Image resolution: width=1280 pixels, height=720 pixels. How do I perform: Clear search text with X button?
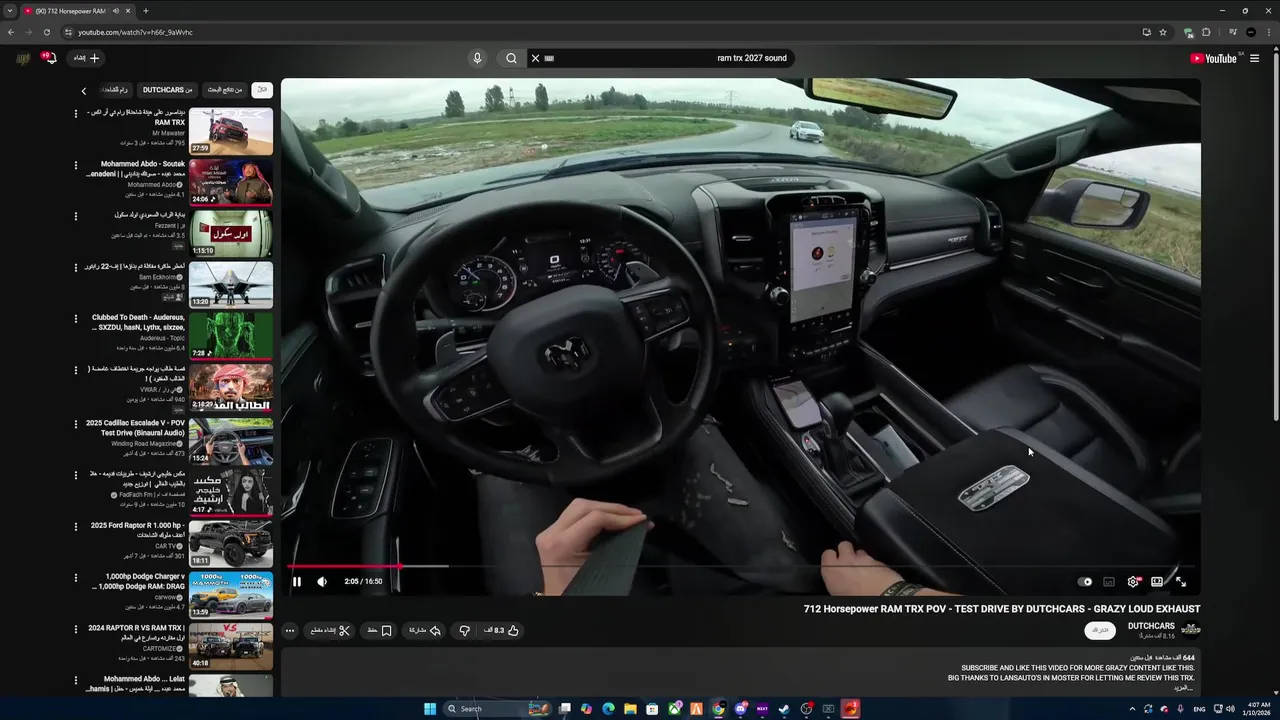pyautogui.click(x=535, y=58)
